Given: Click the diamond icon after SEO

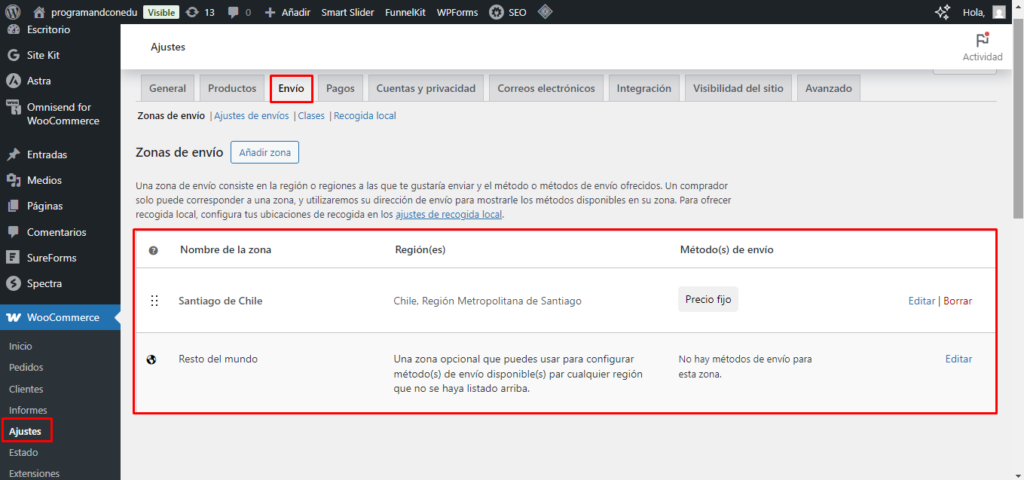Looking at the screenshot, I should click(545, 12).
